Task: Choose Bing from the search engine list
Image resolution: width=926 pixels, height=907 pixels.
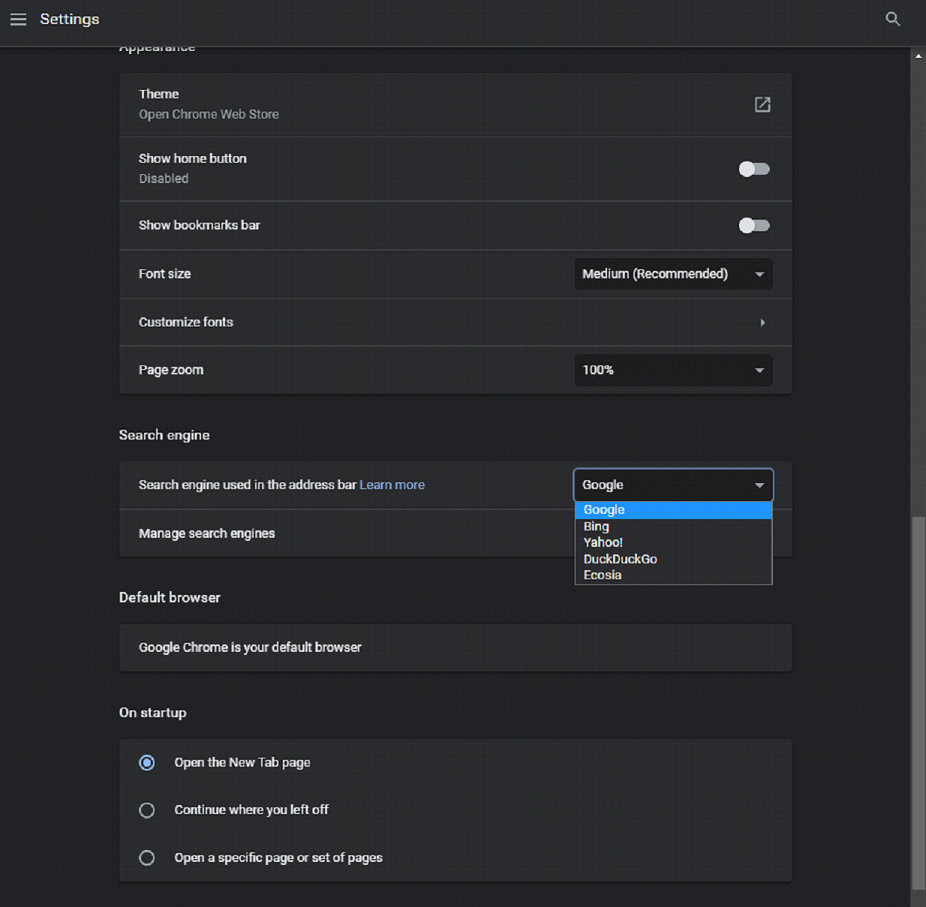Action: [x=673, y=527]
